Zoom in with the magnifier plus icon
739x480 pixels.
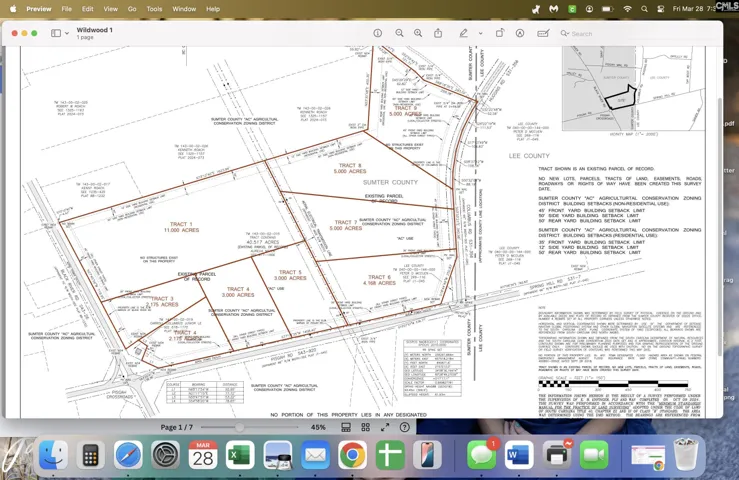pos(418,33)
